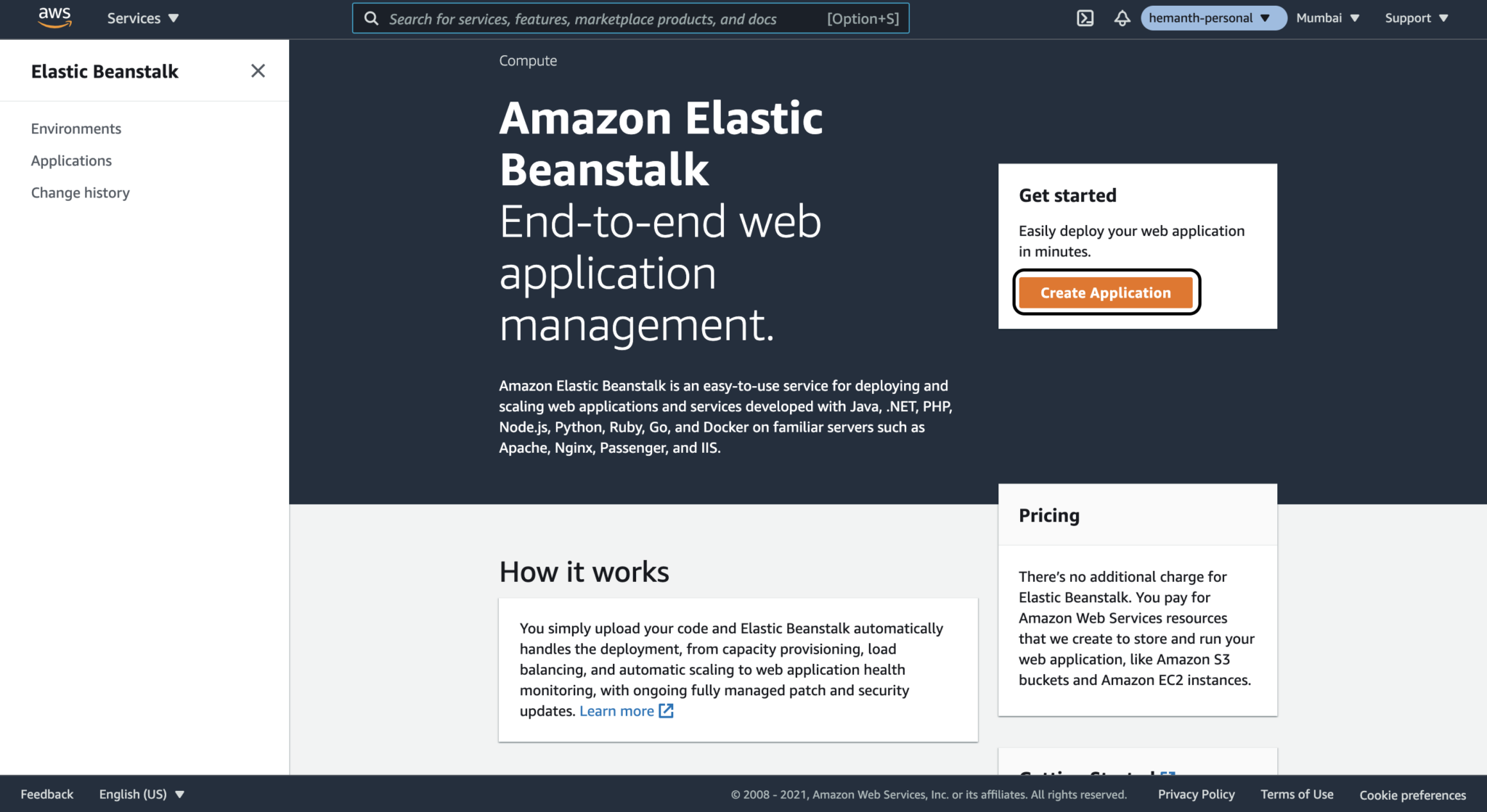The width and height of the screenshot is (1487, 812).
Task: Open the hemanth-personal account dropdown
Action: pos(1212,18)
